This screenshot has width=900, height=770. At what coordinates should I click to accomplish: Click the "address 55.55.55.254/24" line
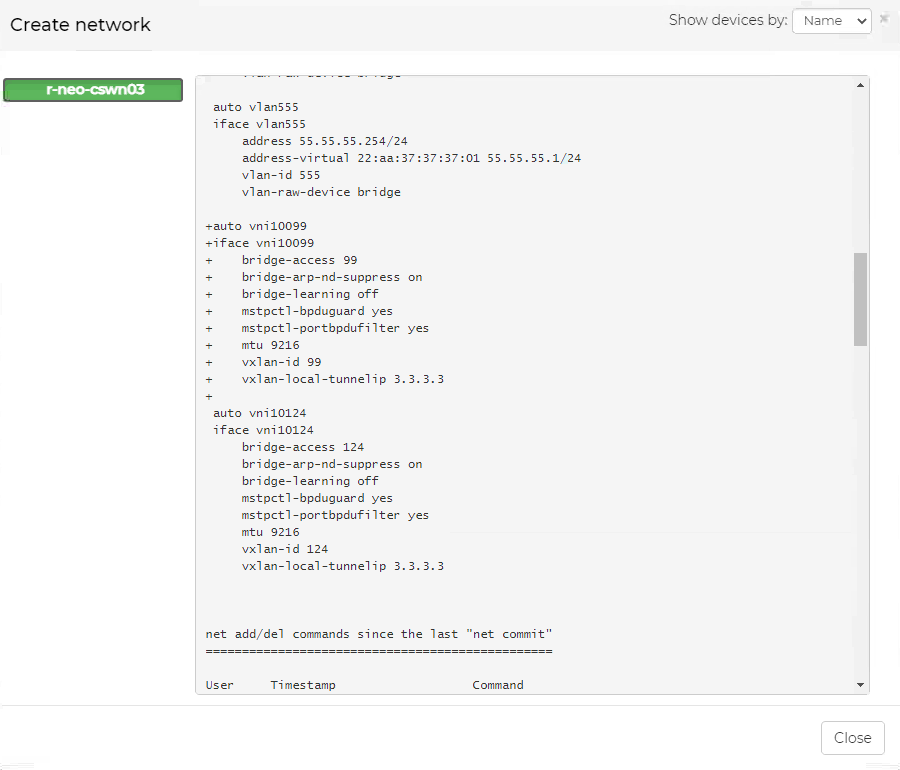pyautogui.click(x=324, y=141)
